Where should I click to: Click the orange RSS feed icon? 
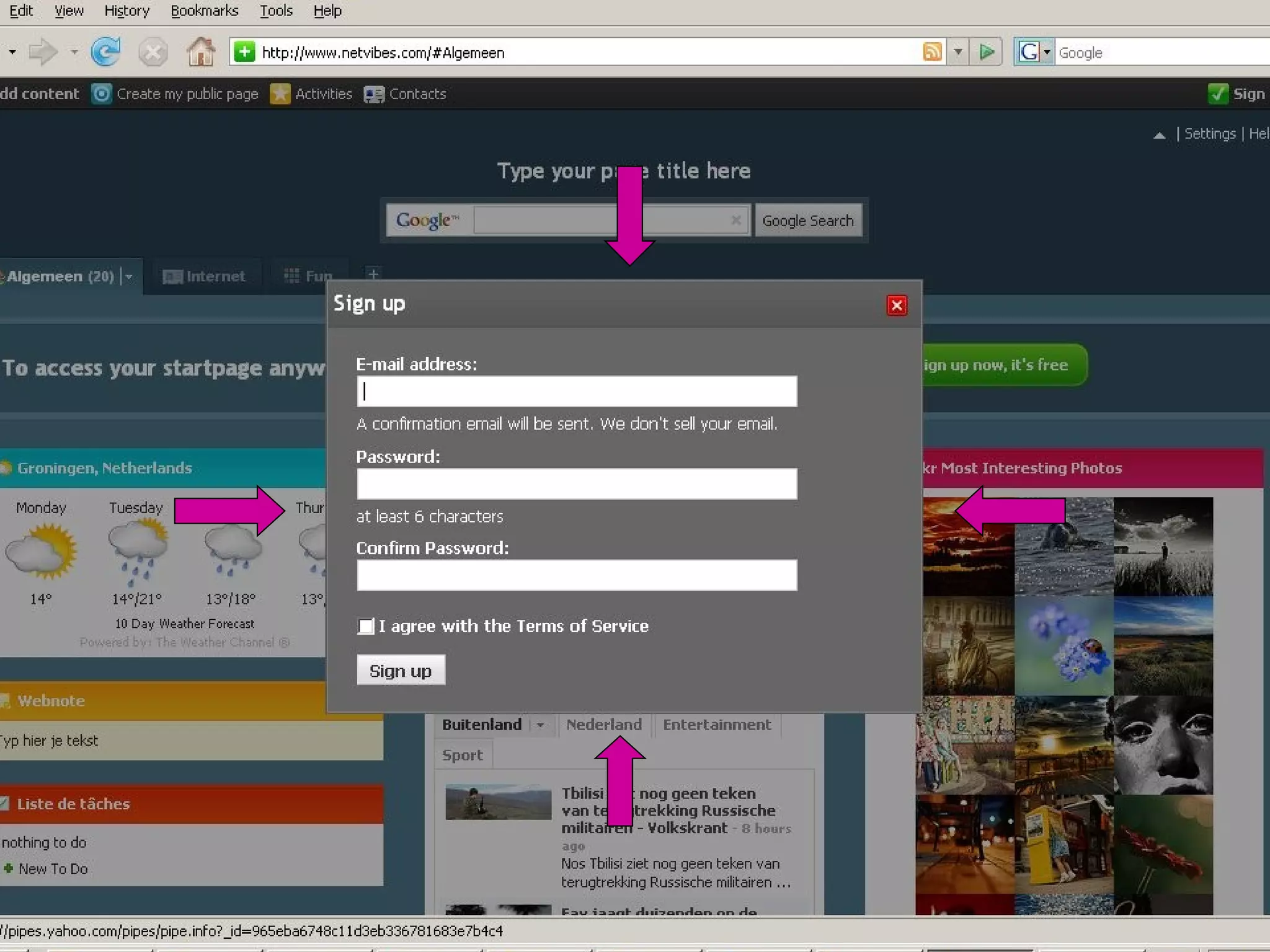coord(932,52)
